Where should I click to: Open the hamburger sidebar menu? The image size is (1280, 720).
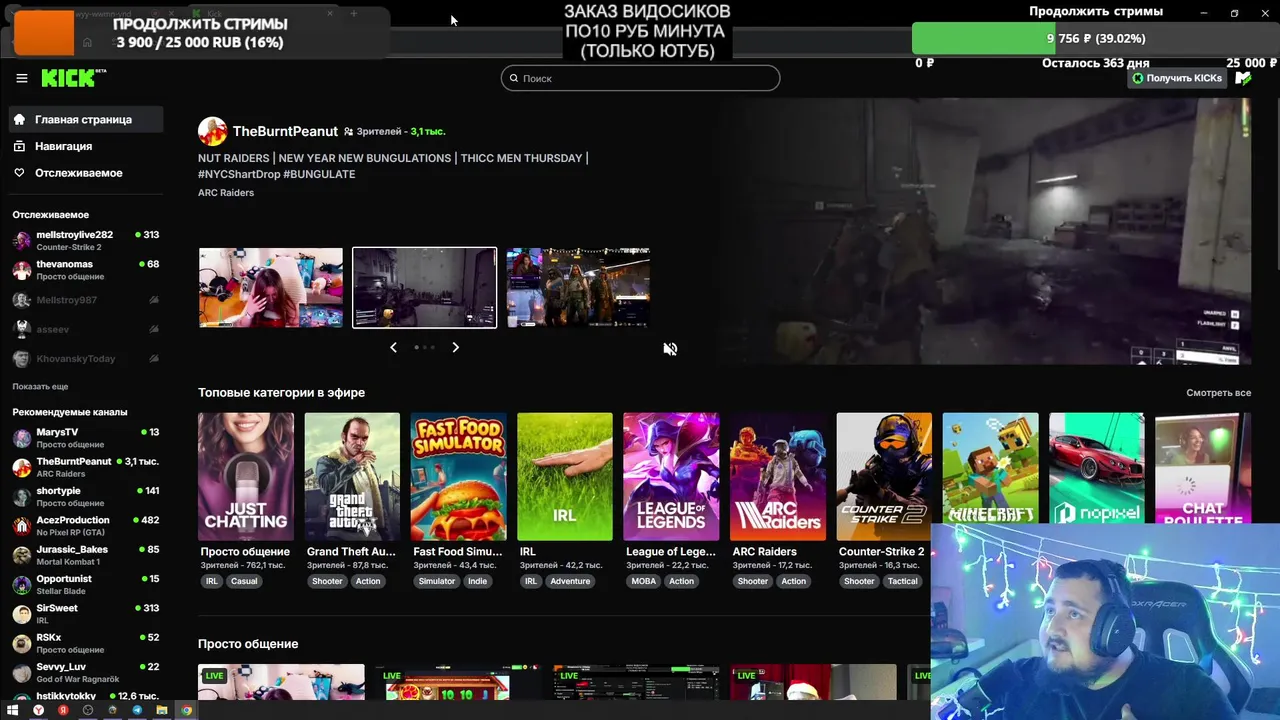click(21, 78)
